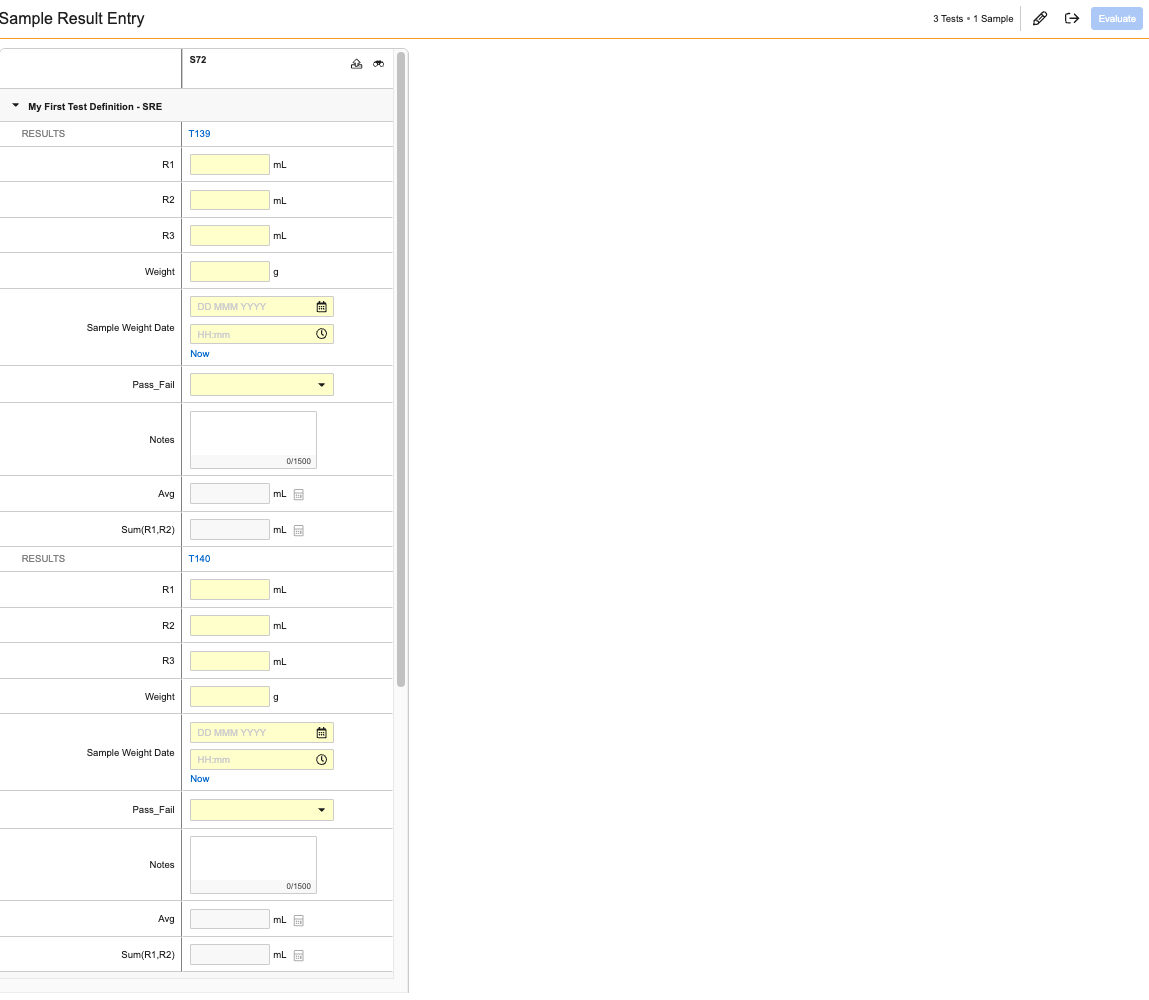Click the Notes text area for T139

(x=254, y=440)
